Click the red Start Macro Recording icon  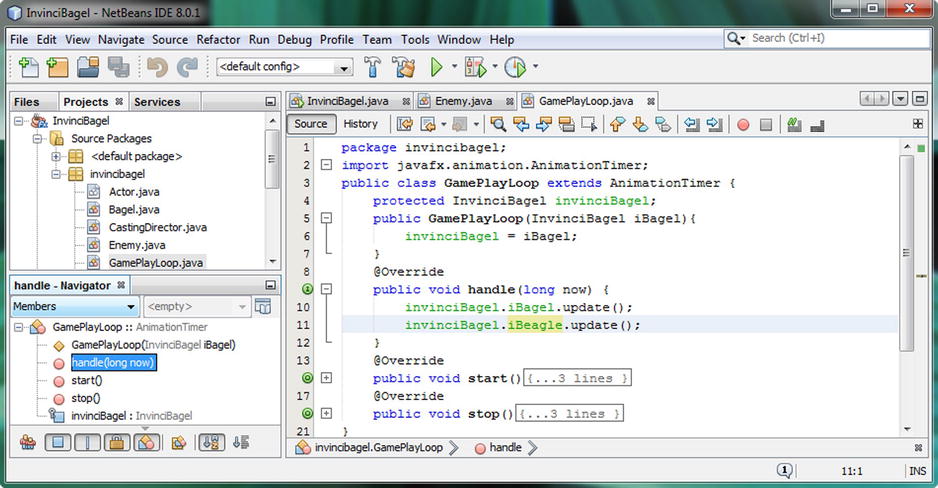[743, 125]
